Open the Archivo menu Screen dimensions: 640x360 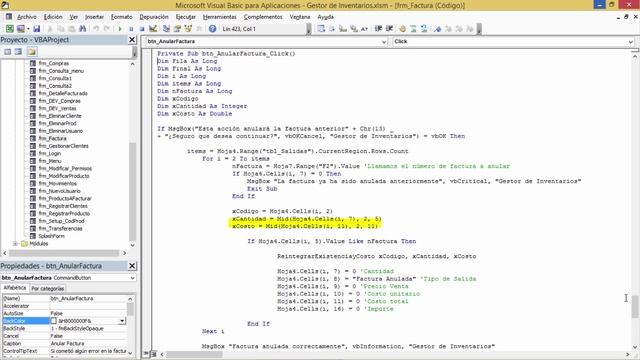pyautogui.click(x=27, y=17)
